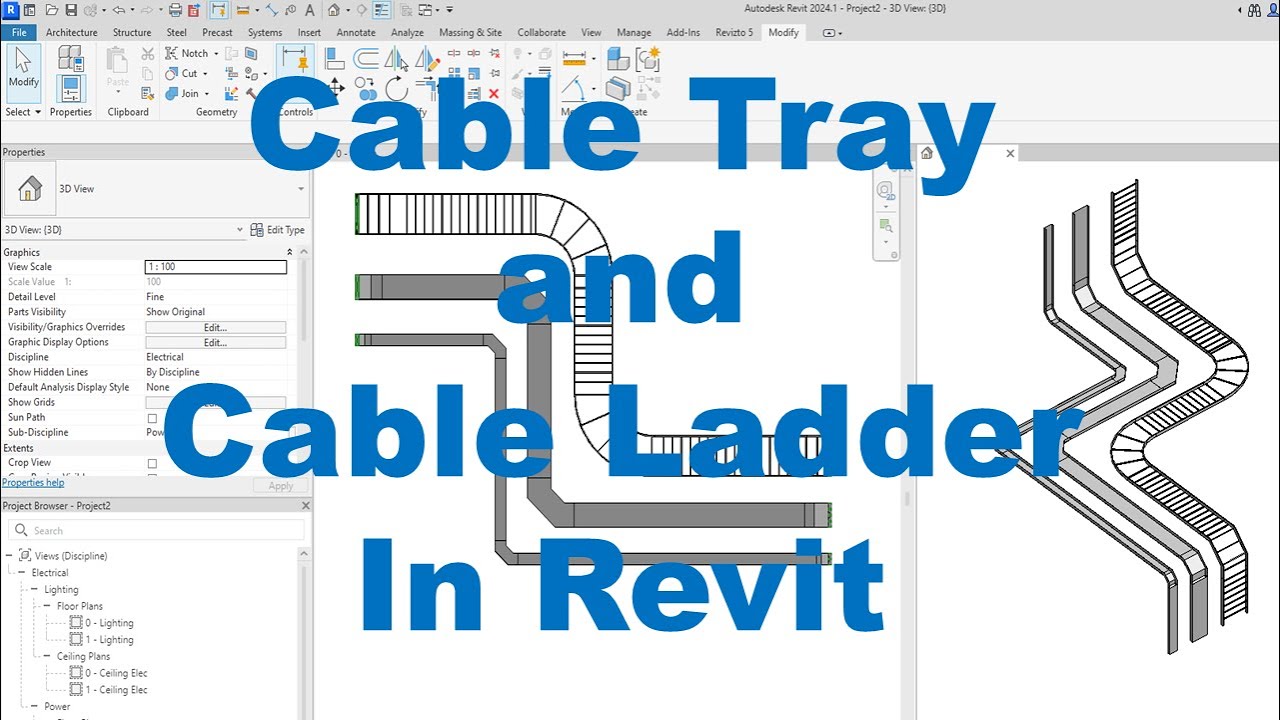Viewport: 1280px width, 720px height.
Task: Select the Move tool with four arrows
Action: coord(335,88)
